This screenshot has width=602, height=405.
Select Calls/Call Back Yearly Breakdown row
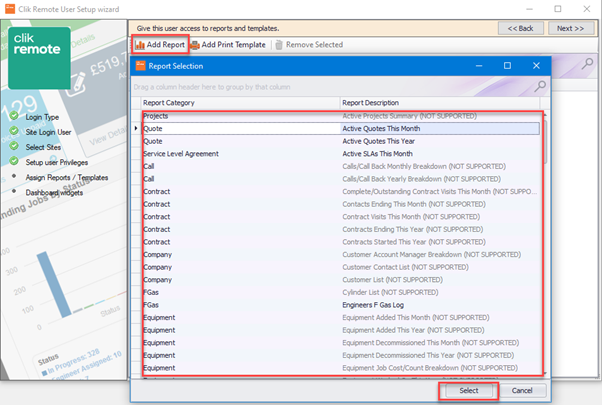pyautogui.click(x=341, y=179)
